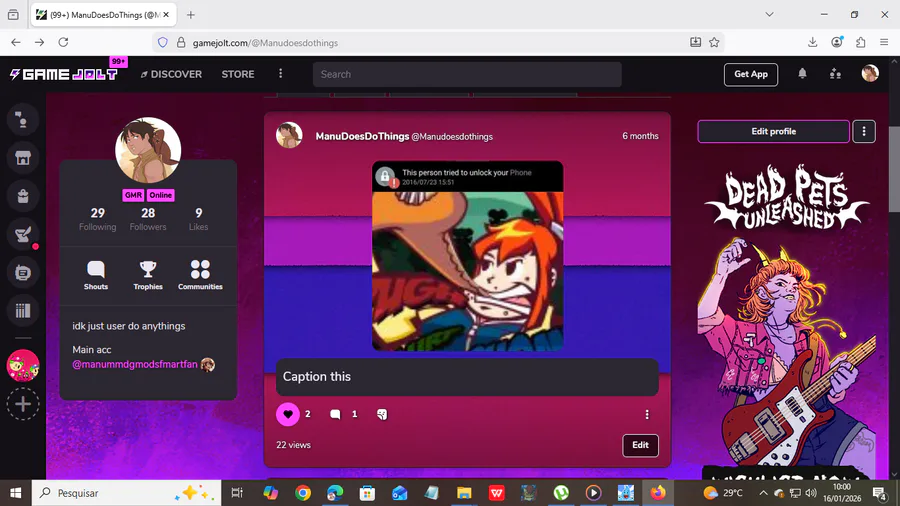Open Google Chrome from the taskbar
Screen dimensions: 900x506
tap(303, 493)
